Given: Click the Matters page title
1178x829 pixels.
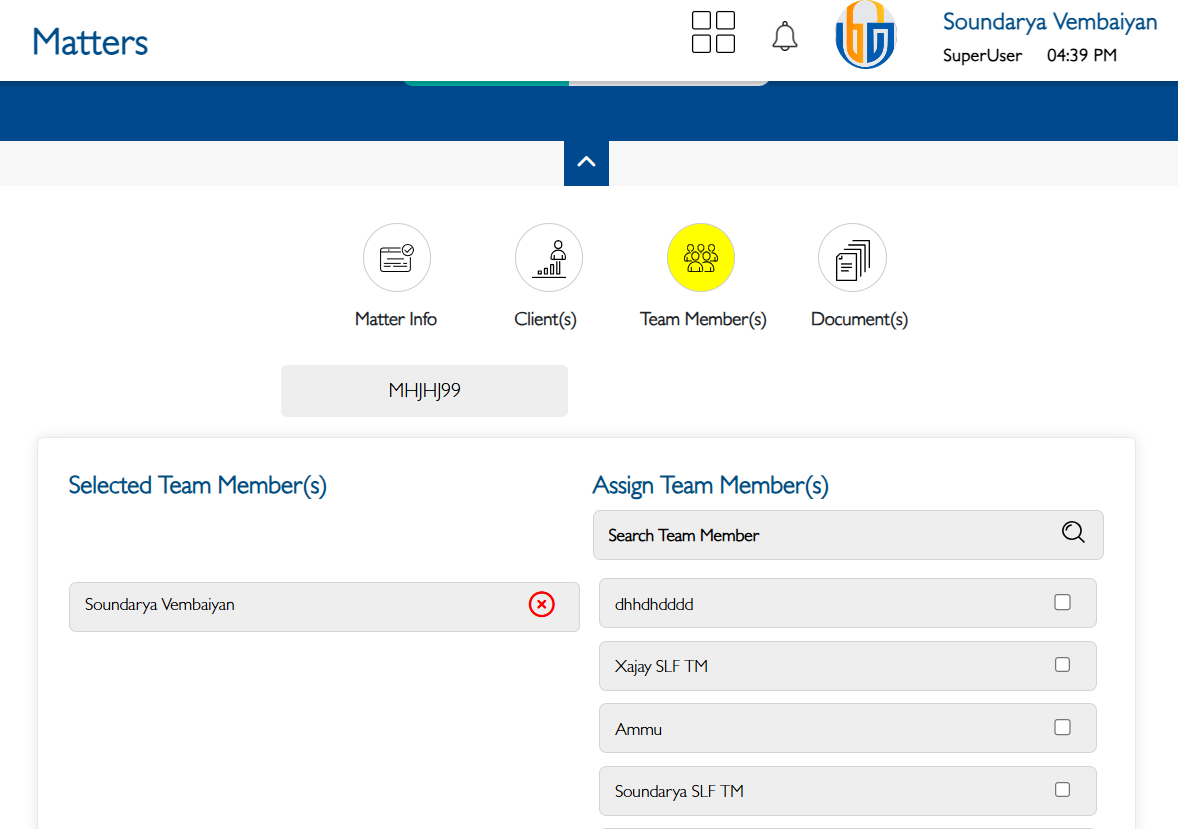Looking at the screenshot, I should pyautogui.click(x=90, y=42).
